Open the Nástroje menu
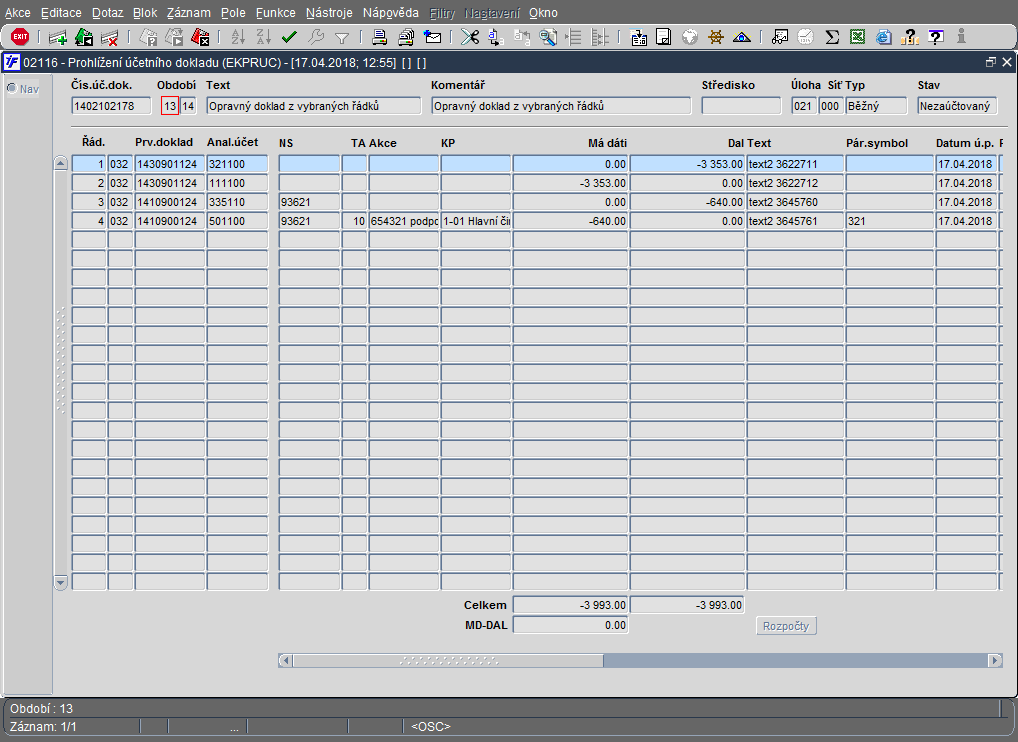The image size is (1018, 742). [x=329, y=12]
